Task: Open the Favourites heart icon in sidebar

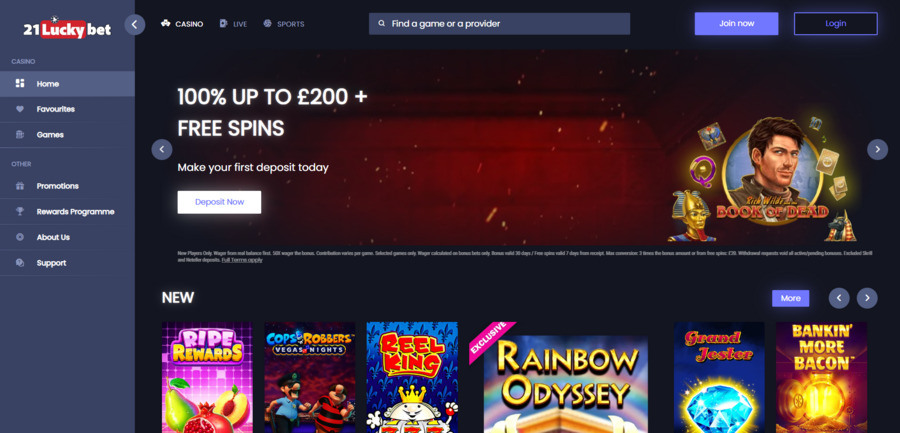Action: pos(20,109)
